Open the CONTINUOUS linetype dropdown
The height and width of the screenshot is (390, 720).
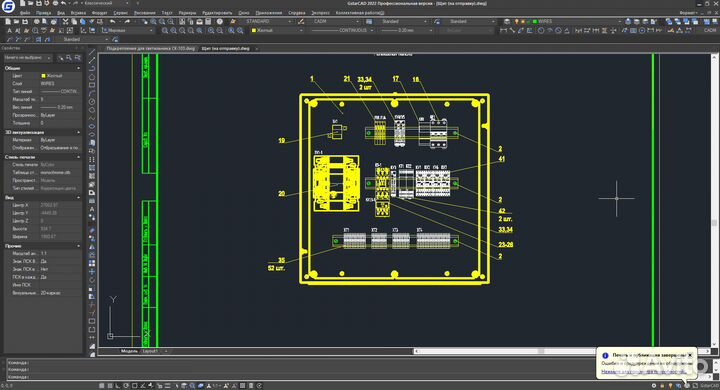tap(342, 30)
